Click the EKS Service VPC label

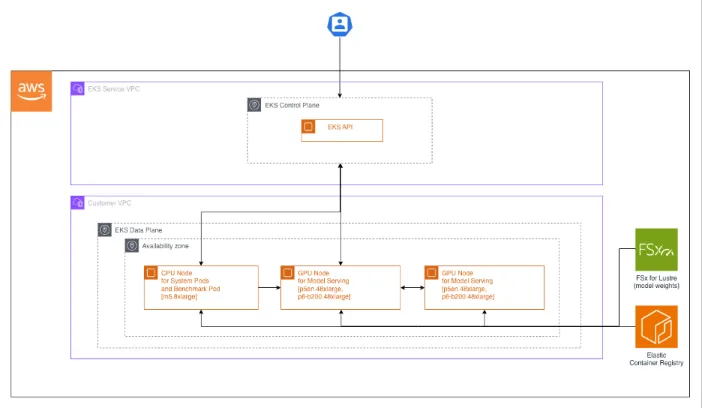point(114,89)
